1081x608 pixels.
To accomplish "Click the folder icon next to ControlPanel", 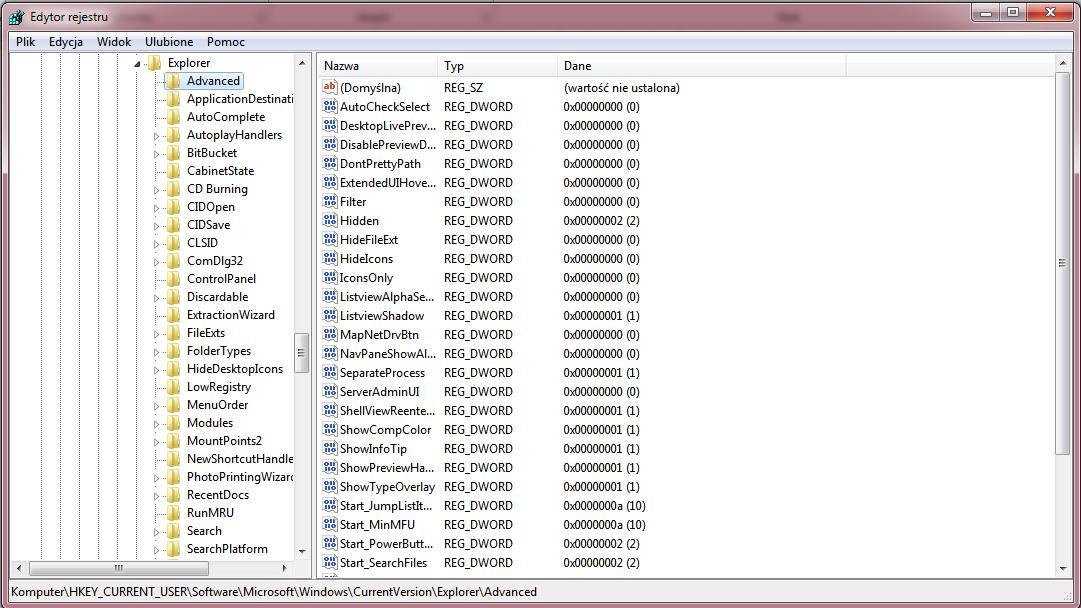I will pos(174,278).
